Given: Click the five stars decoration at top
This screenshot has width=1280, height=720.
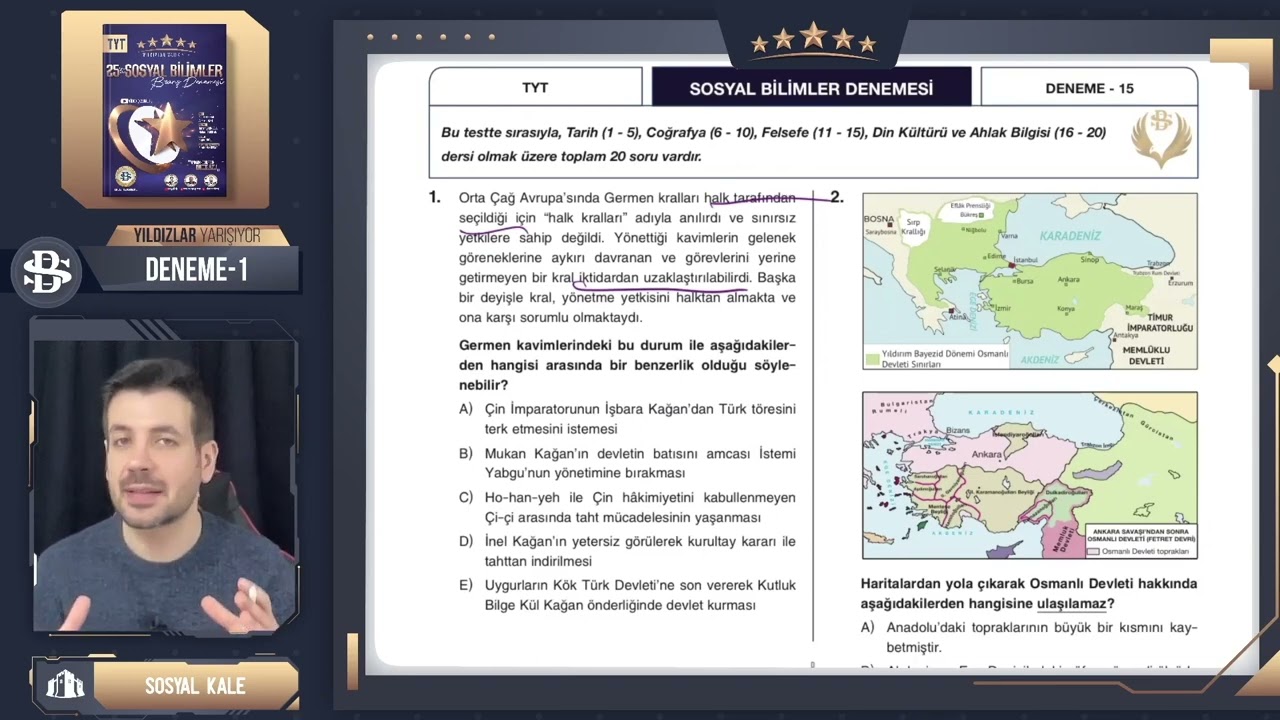Looking at the screenshot, I should click(813, 39).
